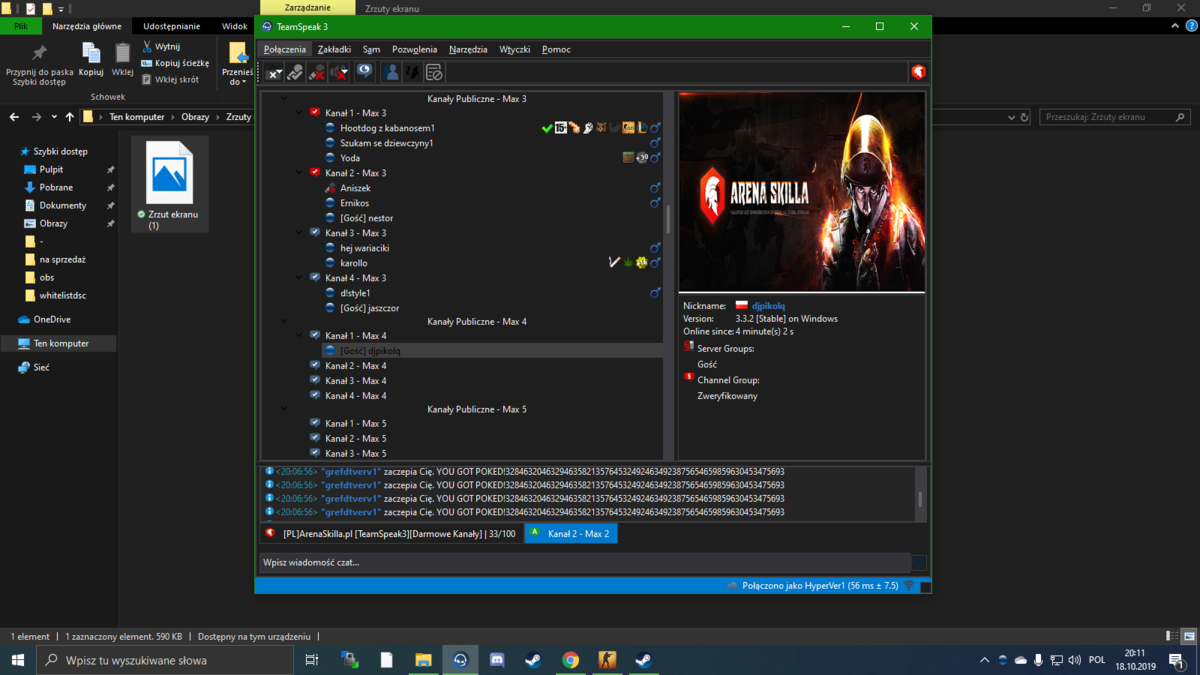Click the djpikolq nickname link
The image size is (1200, 675).
pyautogui.click(x=768, y=306)
